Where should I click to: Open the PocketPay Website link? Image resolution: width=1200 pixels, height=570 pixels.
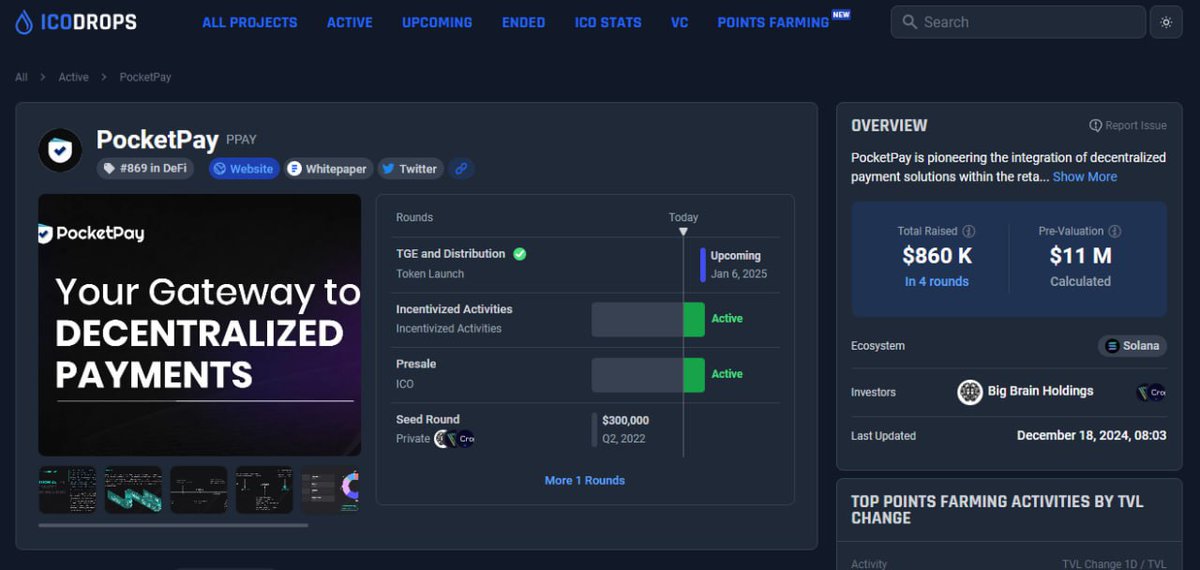point(244,169)
